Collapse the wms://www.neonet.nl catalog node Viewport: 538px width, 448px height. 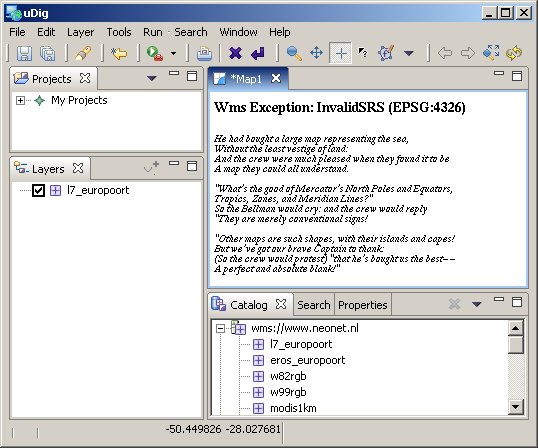220,329
